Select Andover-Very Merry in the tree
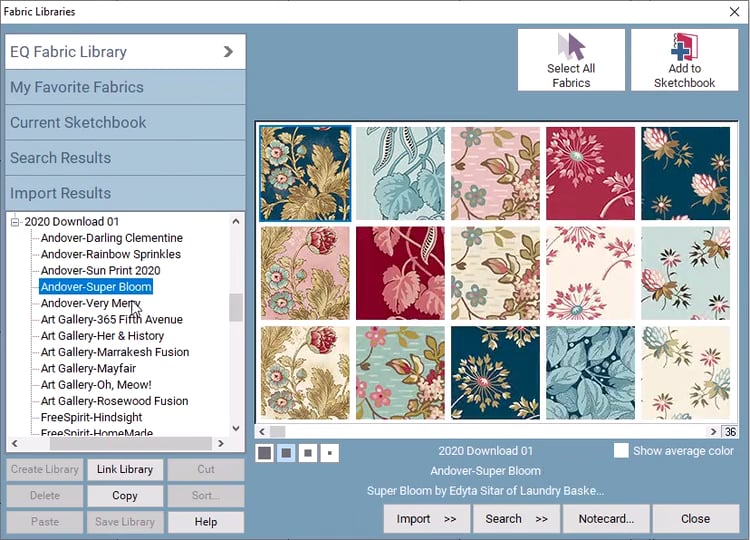The height and width of the screenshot is (540, 750). pyautogui.click(x=90, y=303)
